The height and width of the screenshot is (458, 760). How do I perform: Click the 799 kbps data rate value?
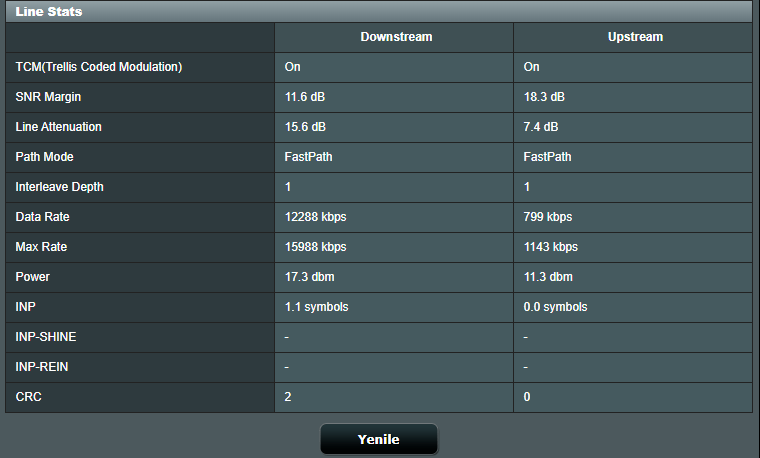point(548,217)
